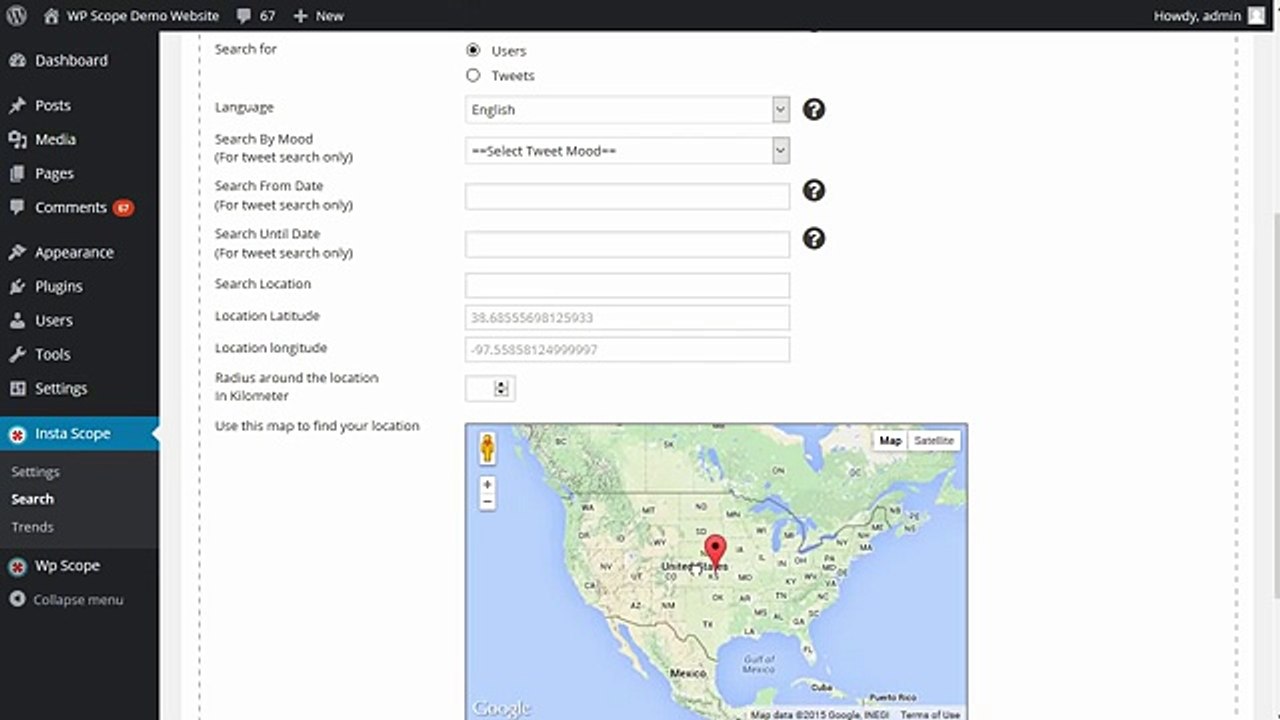Open the Settings sidebar menu
This screenshot has height=720, width=1280.
[61, 388]
